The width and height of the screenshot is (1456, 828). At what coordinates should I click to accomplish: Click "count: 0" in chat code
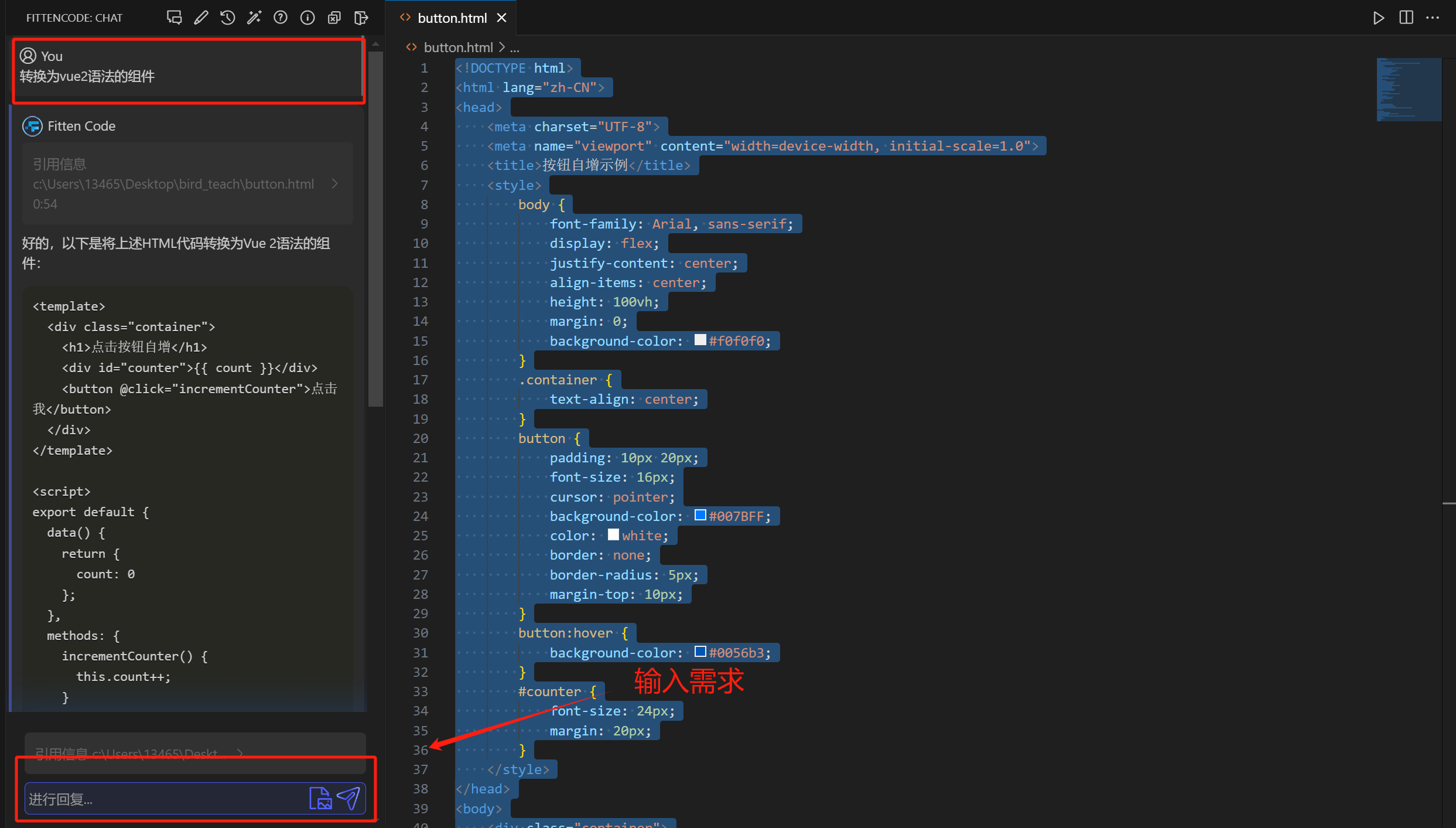click(x=105, y=574)
